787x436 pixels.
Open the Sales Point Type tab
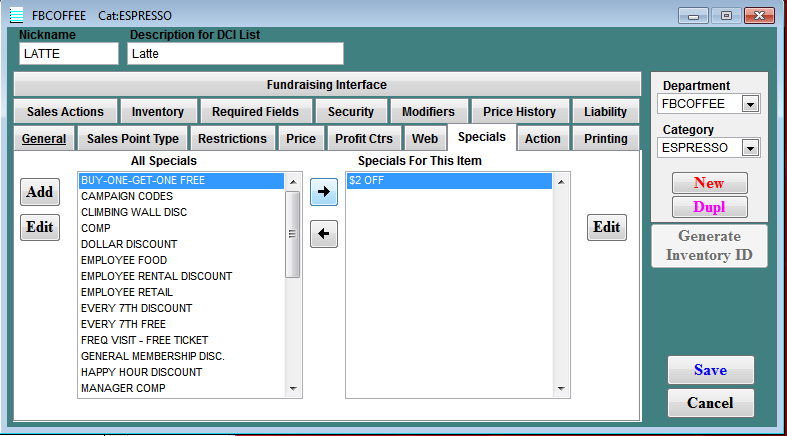pyautogui.click(x=133, y=138)
